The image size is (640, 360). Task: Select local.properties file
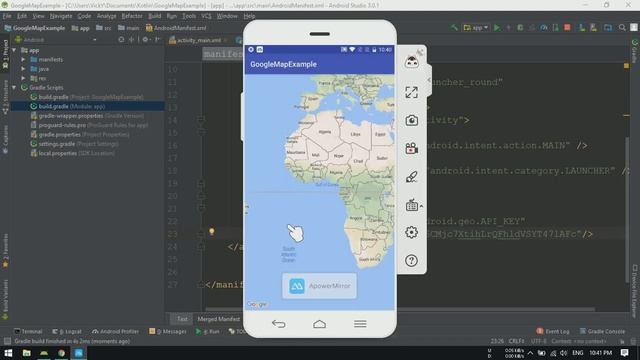(72, 153)
